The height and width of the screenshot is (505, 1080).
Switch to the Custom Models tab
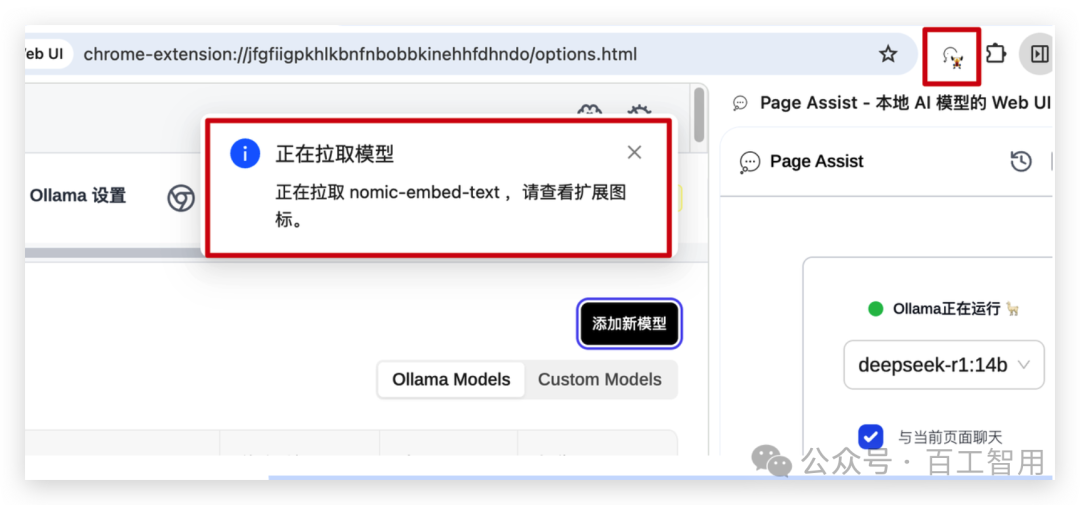pyautogui.click(x=599, y=380)
